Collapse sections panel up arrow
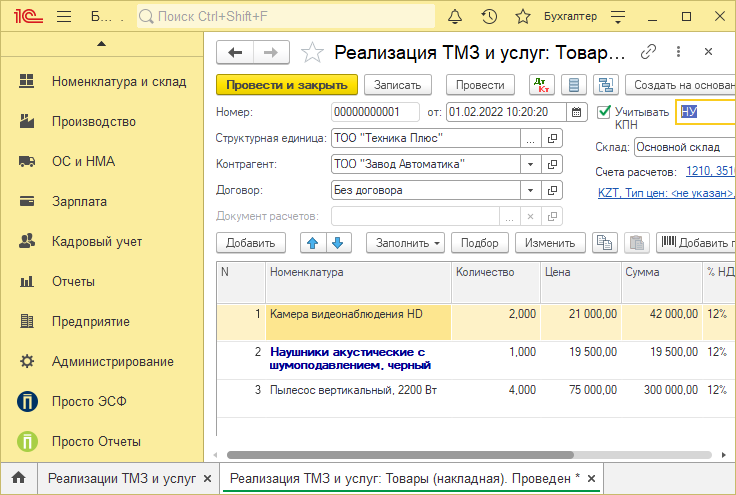736x495 pixels. tap(101, 44)
